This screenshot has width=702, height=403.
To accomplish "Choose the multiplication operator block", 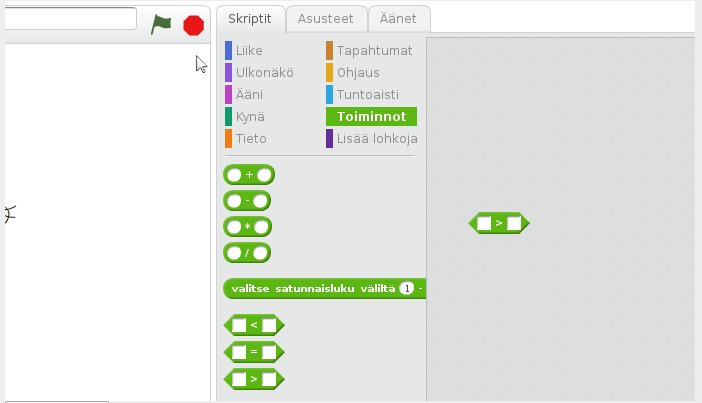I will (x=248, y=227).
